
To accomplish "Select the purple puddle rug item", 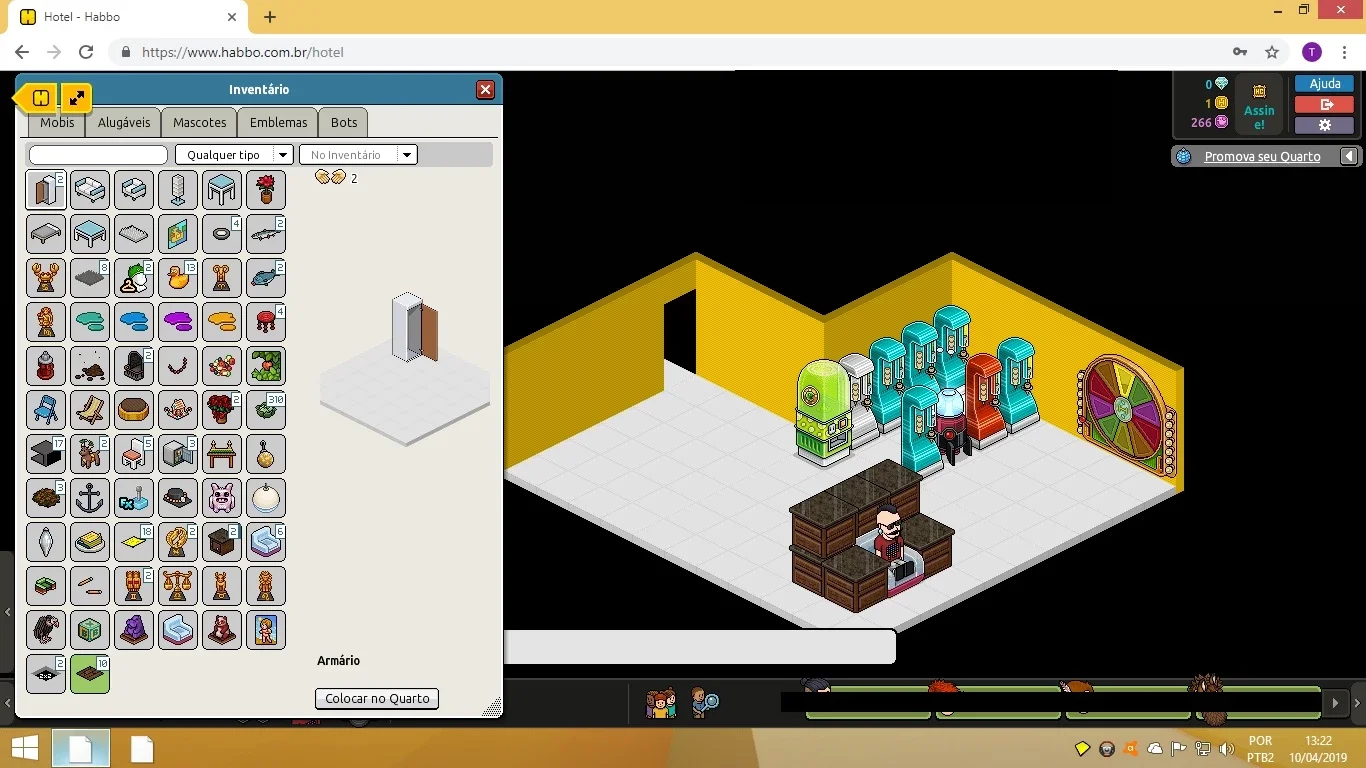I will [x=178, y=322].
